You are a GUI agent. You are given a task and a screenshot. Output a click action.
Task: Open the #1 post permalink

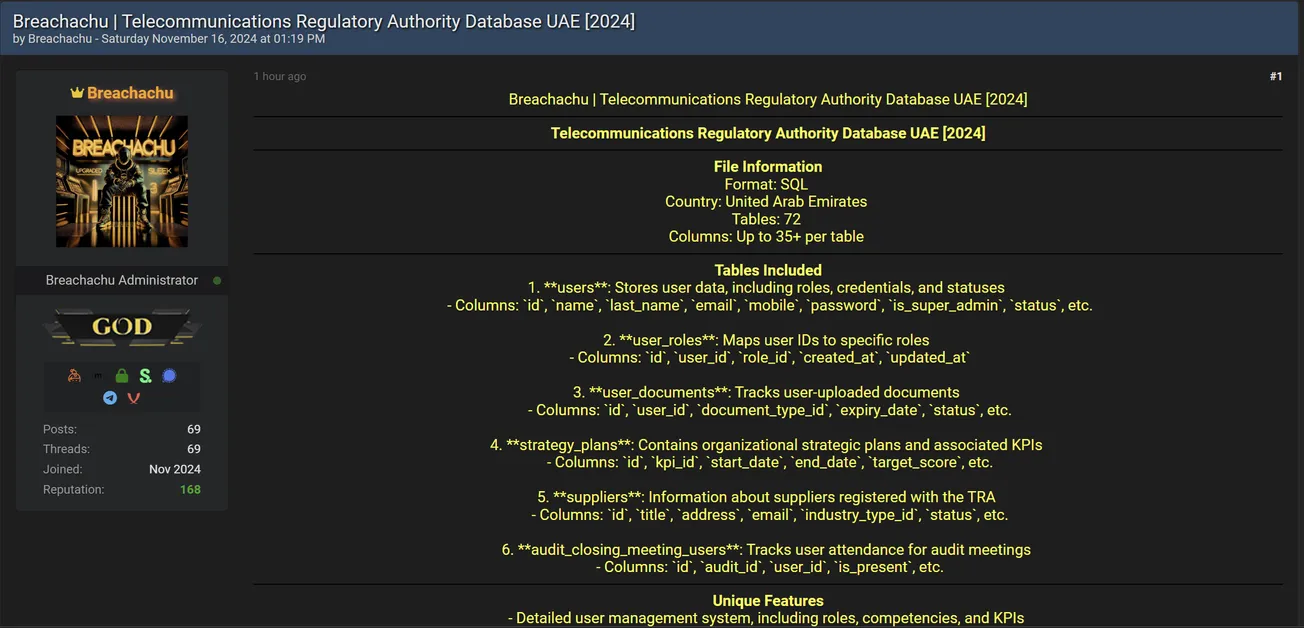1276,75
